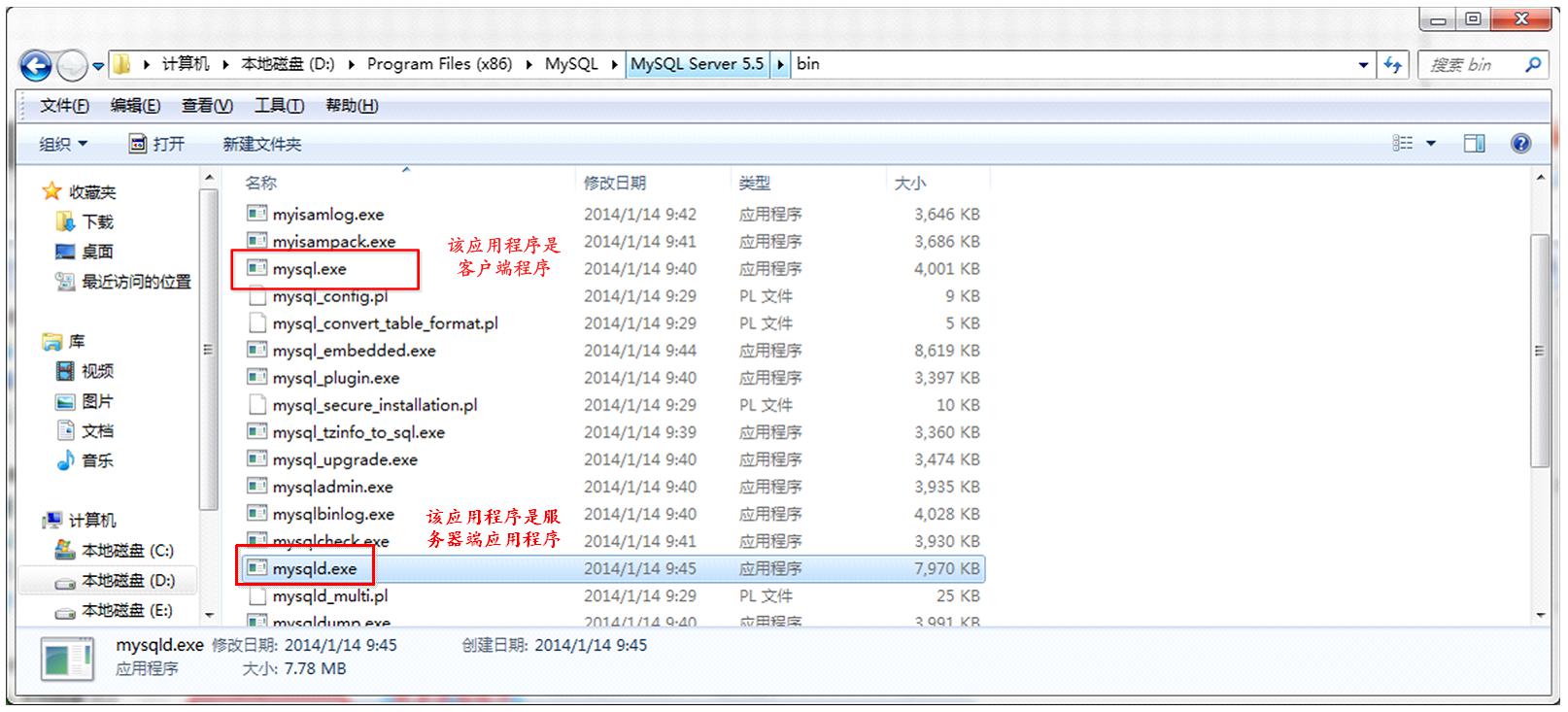This screenshot has width=1568, height=712.
Task: Click 新建文件夹 in the toolbar
Action: pos(262,144)
